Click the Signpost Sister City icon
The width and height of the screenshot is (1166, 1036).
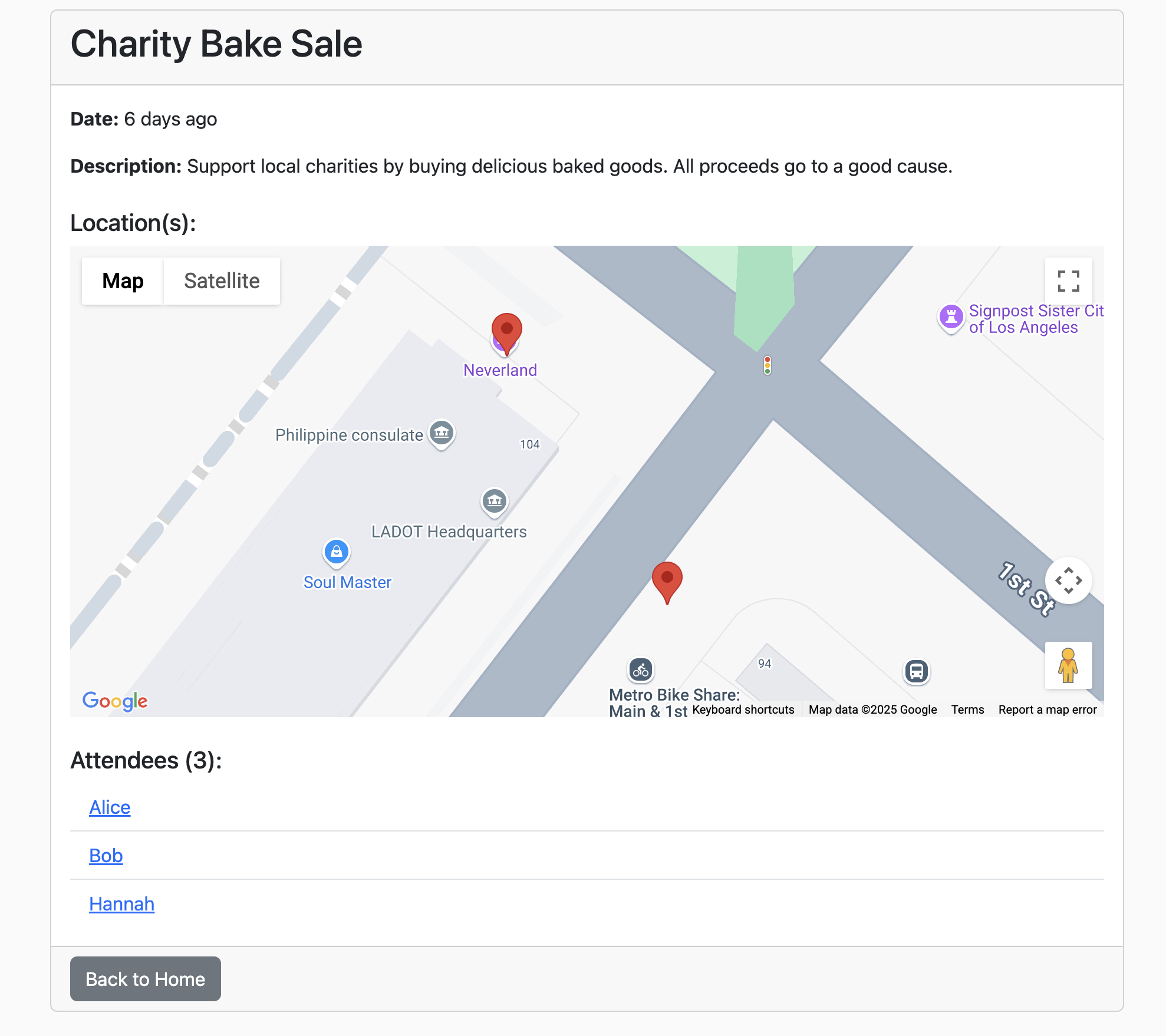coord(951,317)
